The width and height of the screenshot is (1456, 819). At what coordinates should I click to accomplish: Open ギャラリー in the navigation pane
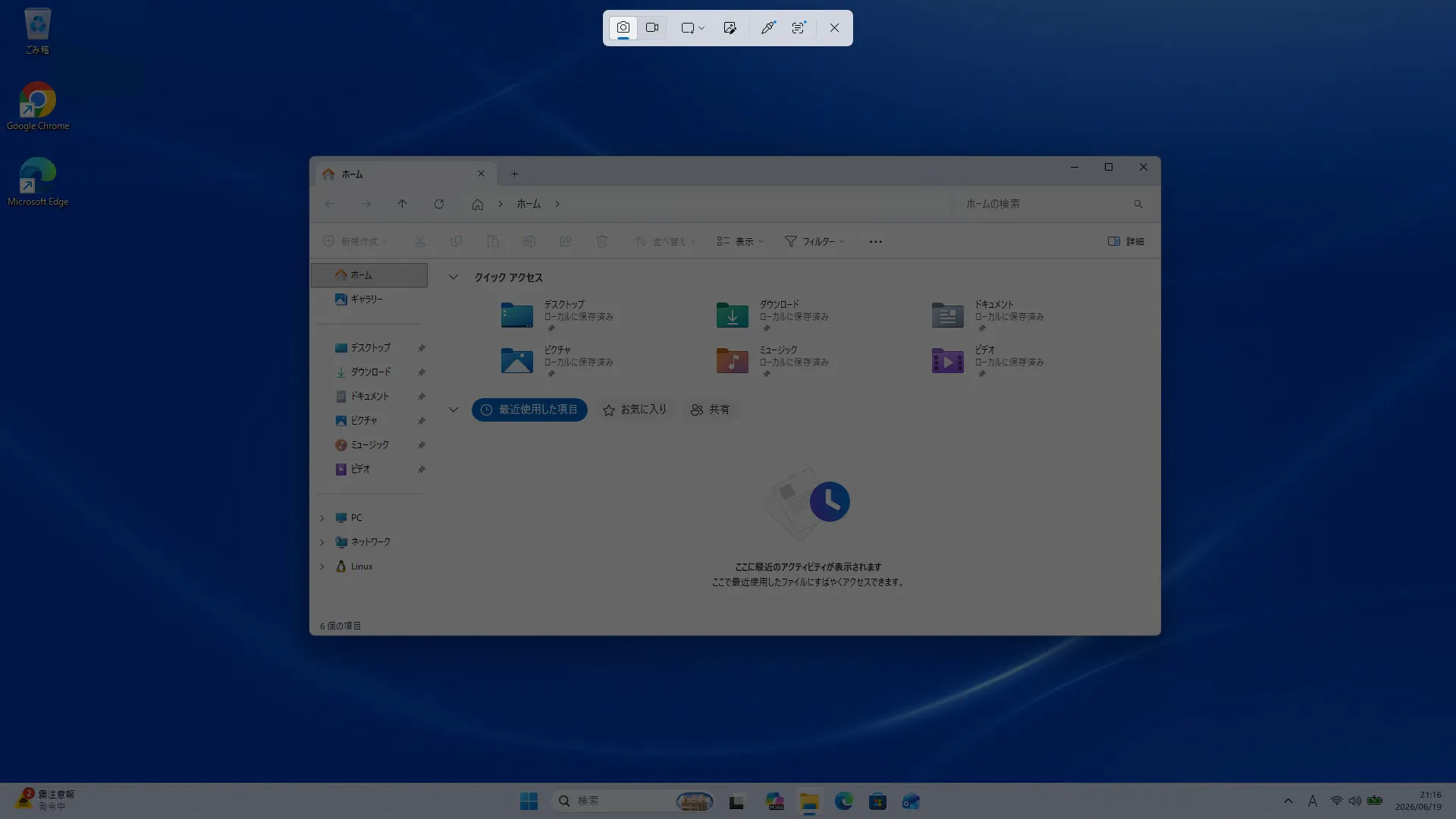coord(369,300)
